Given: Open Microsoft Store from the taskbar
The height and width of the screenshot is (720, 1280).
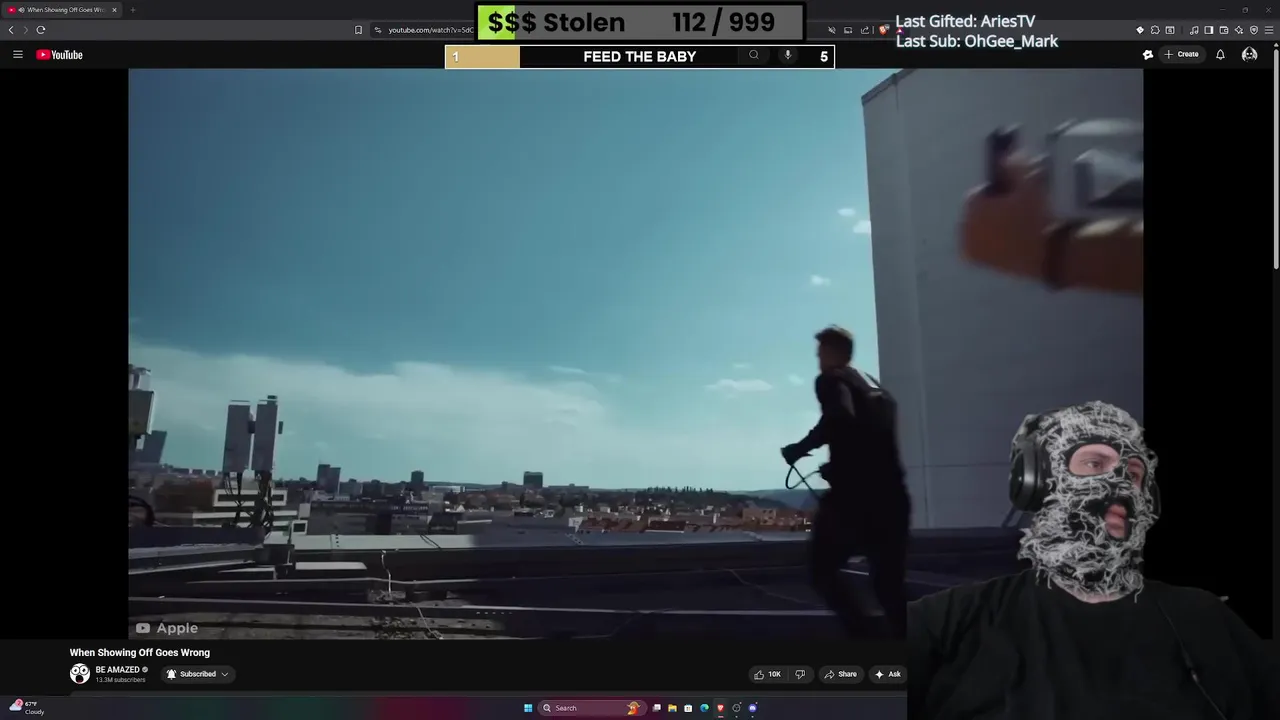Looking at the screenshot, I should (688, 708).
